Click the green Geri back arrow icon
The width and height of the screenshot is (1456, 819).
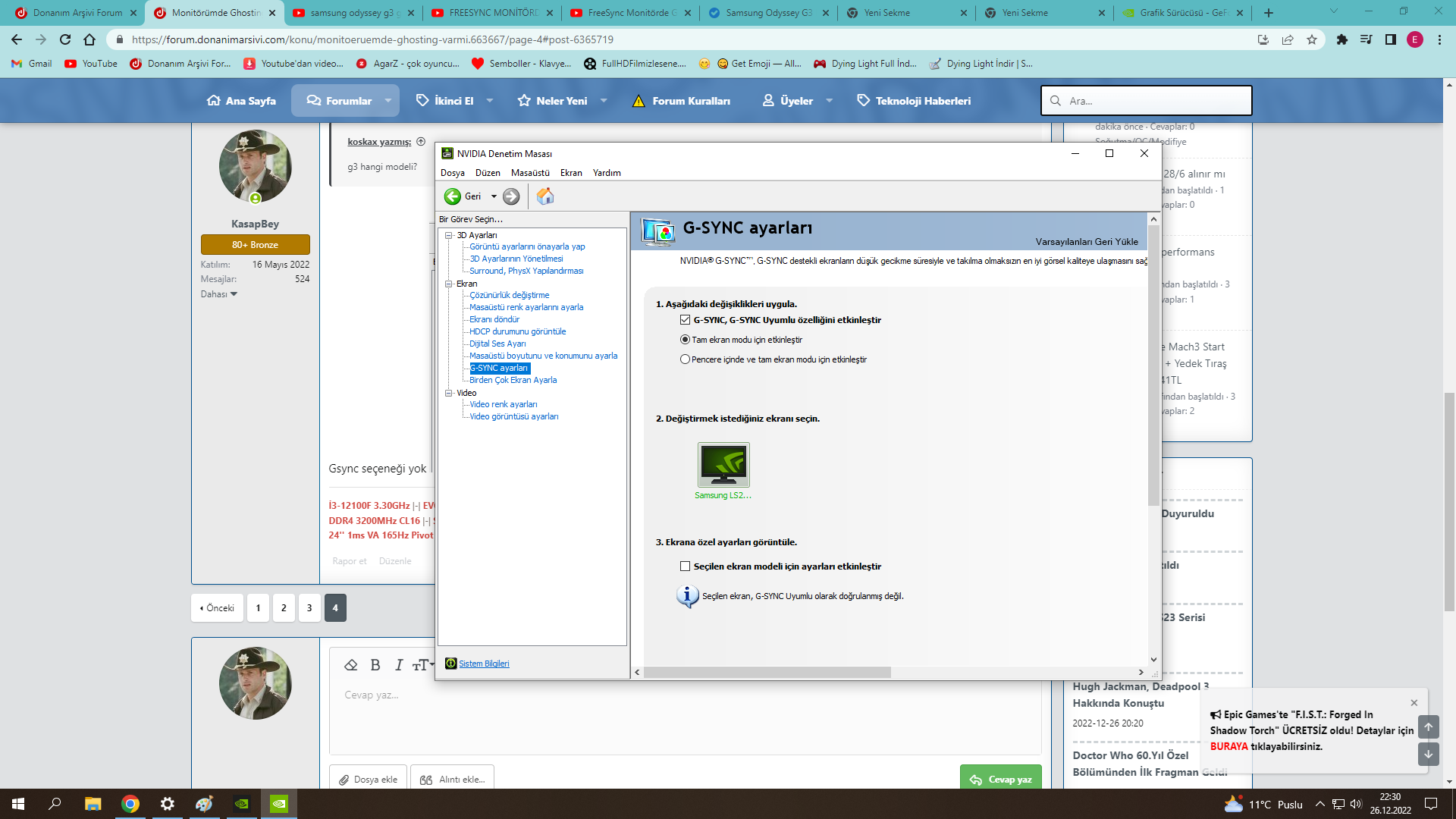(x=453, y=196)
